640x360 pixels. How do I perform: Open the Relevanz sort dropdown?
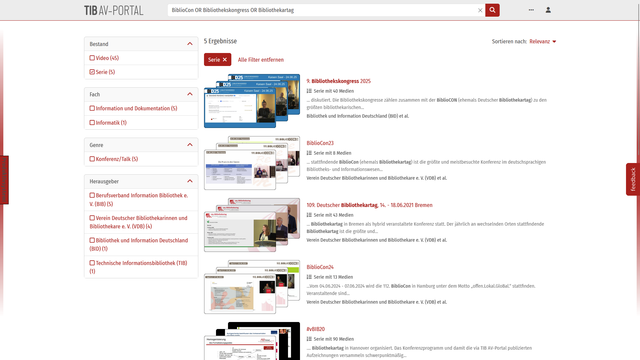coord(542,42)
